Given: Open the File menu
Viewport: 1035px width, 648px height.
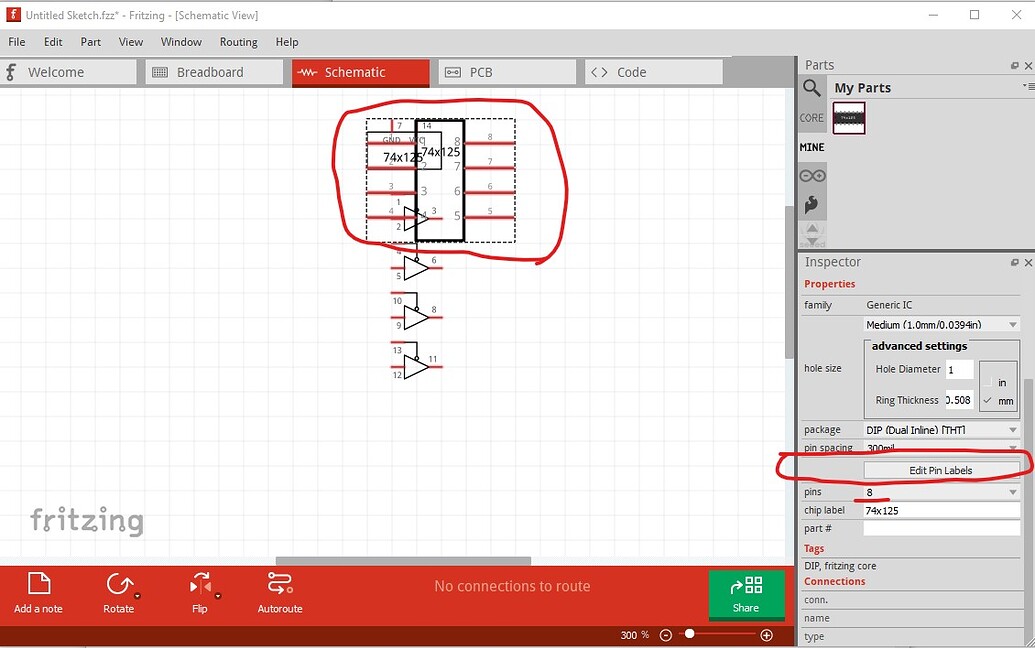Looking at the screenshot, I should point(17,42).
